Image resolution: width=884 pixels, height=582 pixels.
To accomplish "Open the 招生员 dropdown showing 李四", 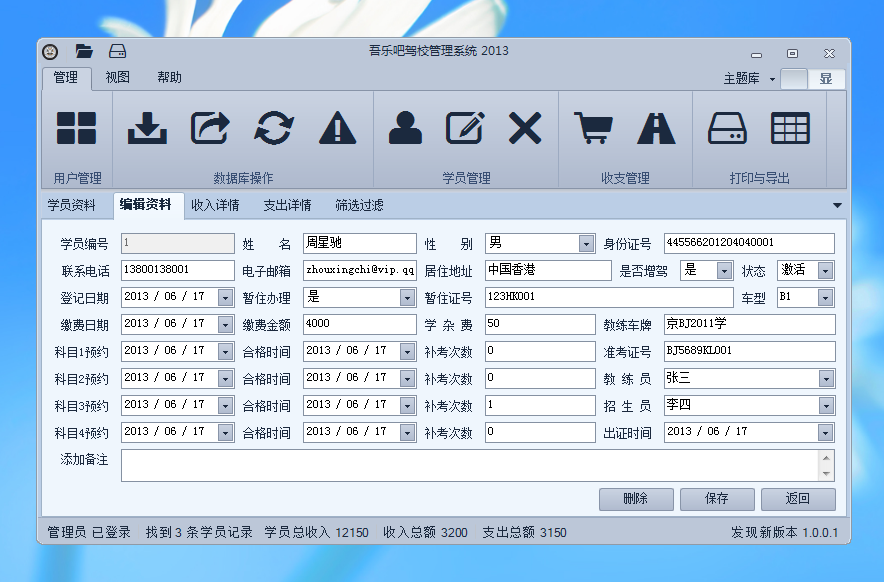I will 826,406.
